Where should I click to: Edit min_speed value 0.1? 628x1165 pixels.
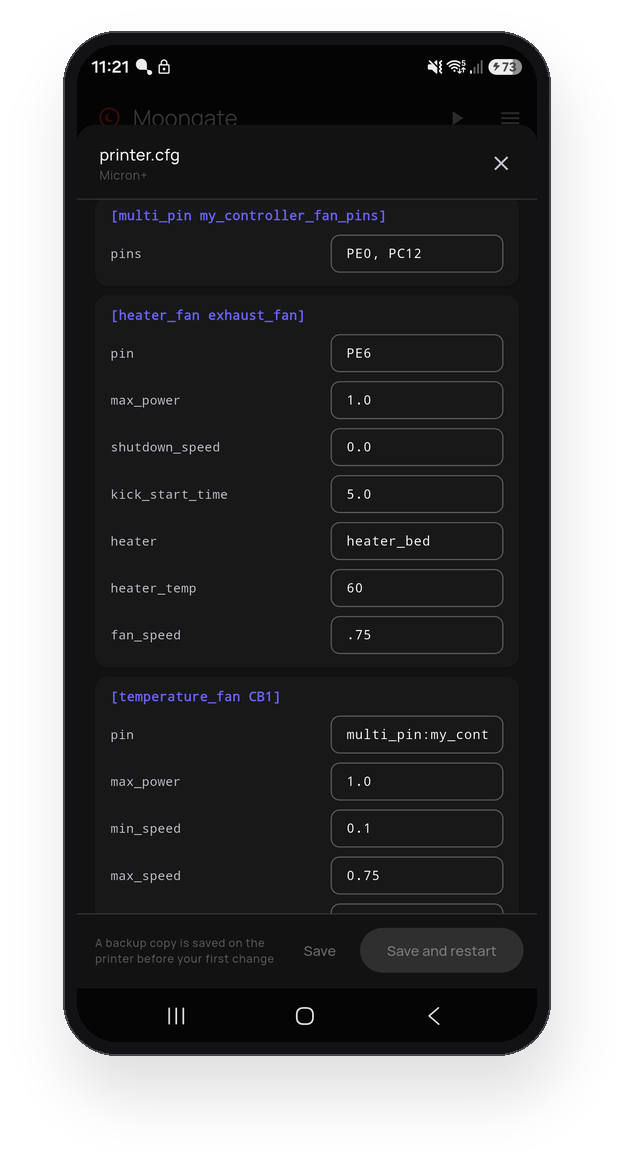(417, 828)
